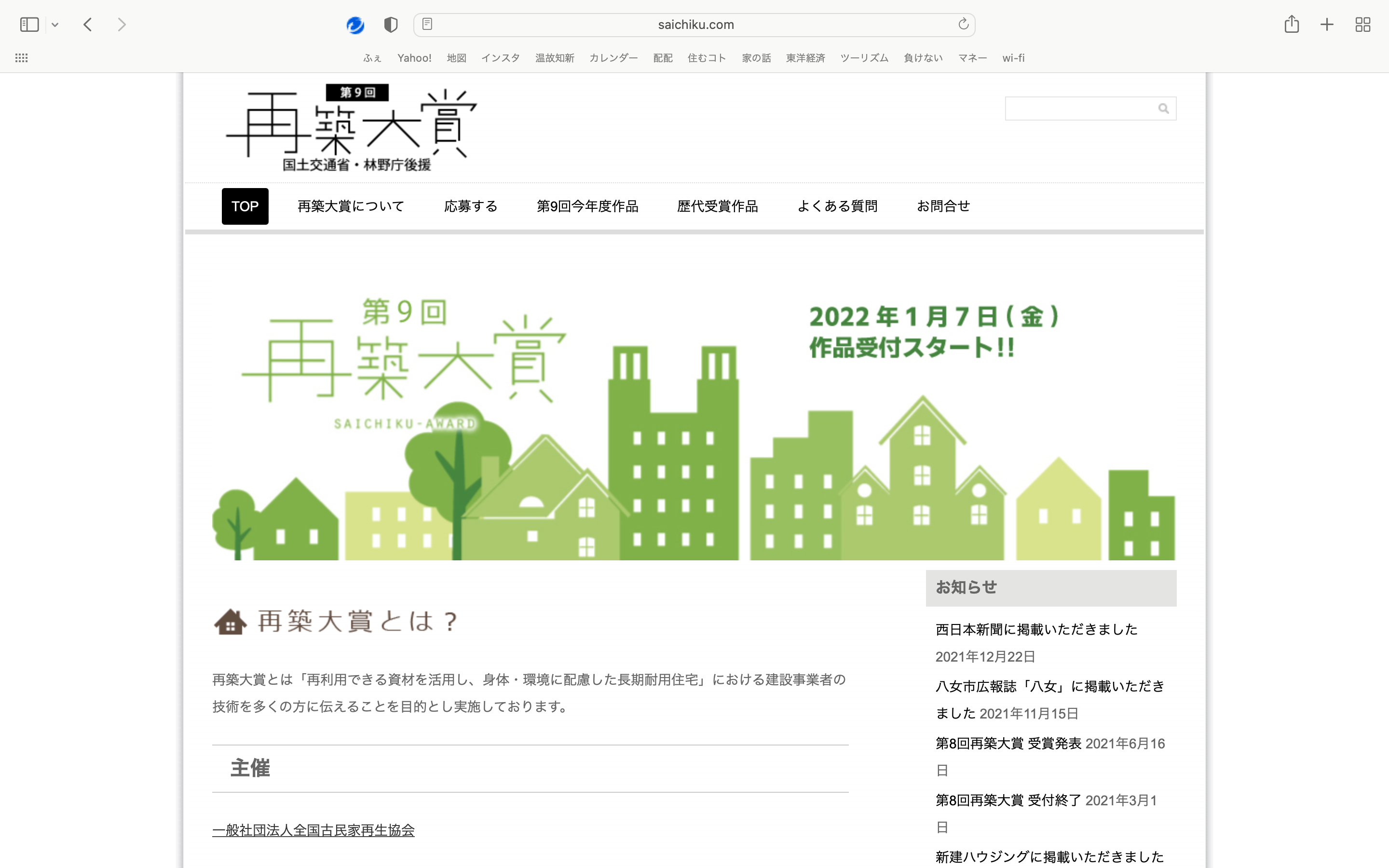Viewport: 1389px width, 868px height.
Task: Toggle the Safari sidebar icon
Action: (x=29, y=25)
